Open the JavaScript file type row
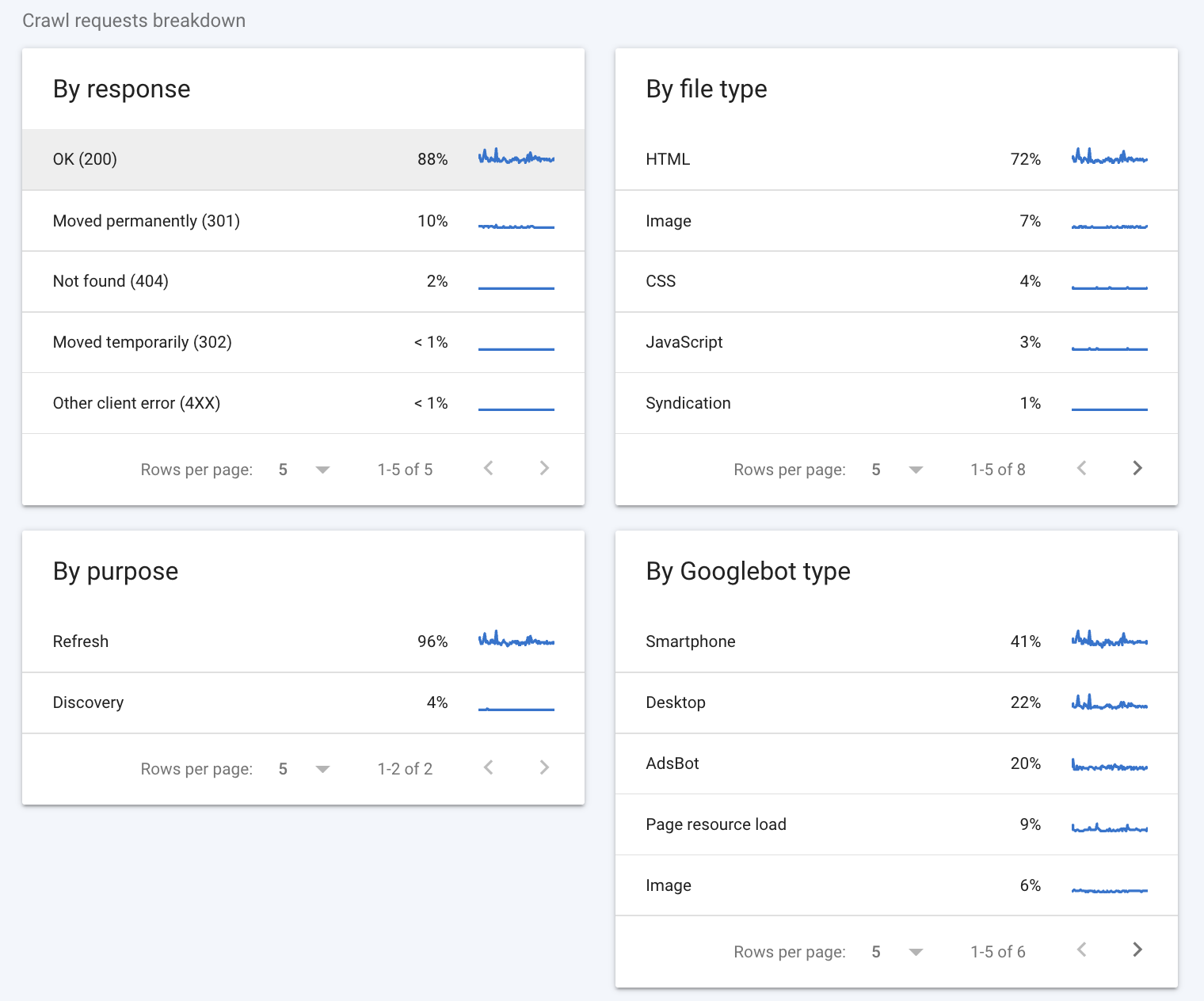The image size is (1204, 1001). (897, 342)
